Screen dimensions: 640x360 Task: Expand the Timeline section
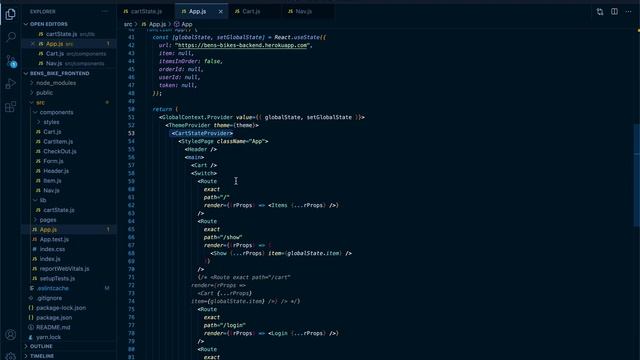point(42,356)
